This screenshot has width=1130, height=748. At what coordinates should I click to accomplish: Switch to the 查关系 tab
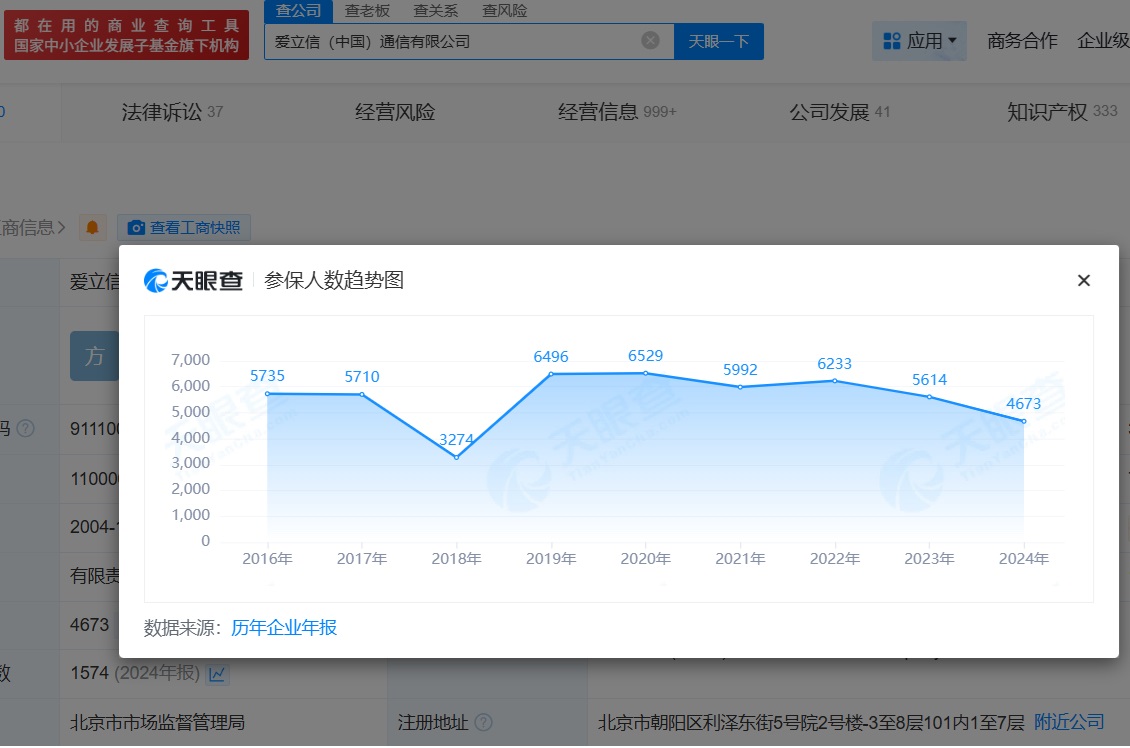pos(435,11)
